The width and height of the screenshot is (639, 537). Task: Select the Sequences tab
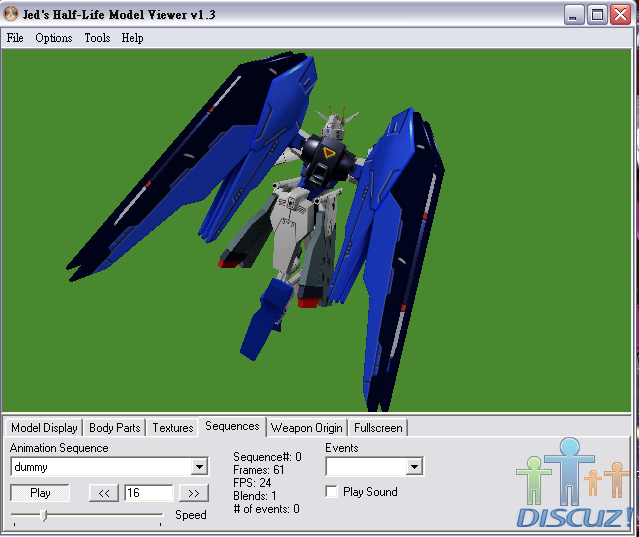click(x=232, y=426)
